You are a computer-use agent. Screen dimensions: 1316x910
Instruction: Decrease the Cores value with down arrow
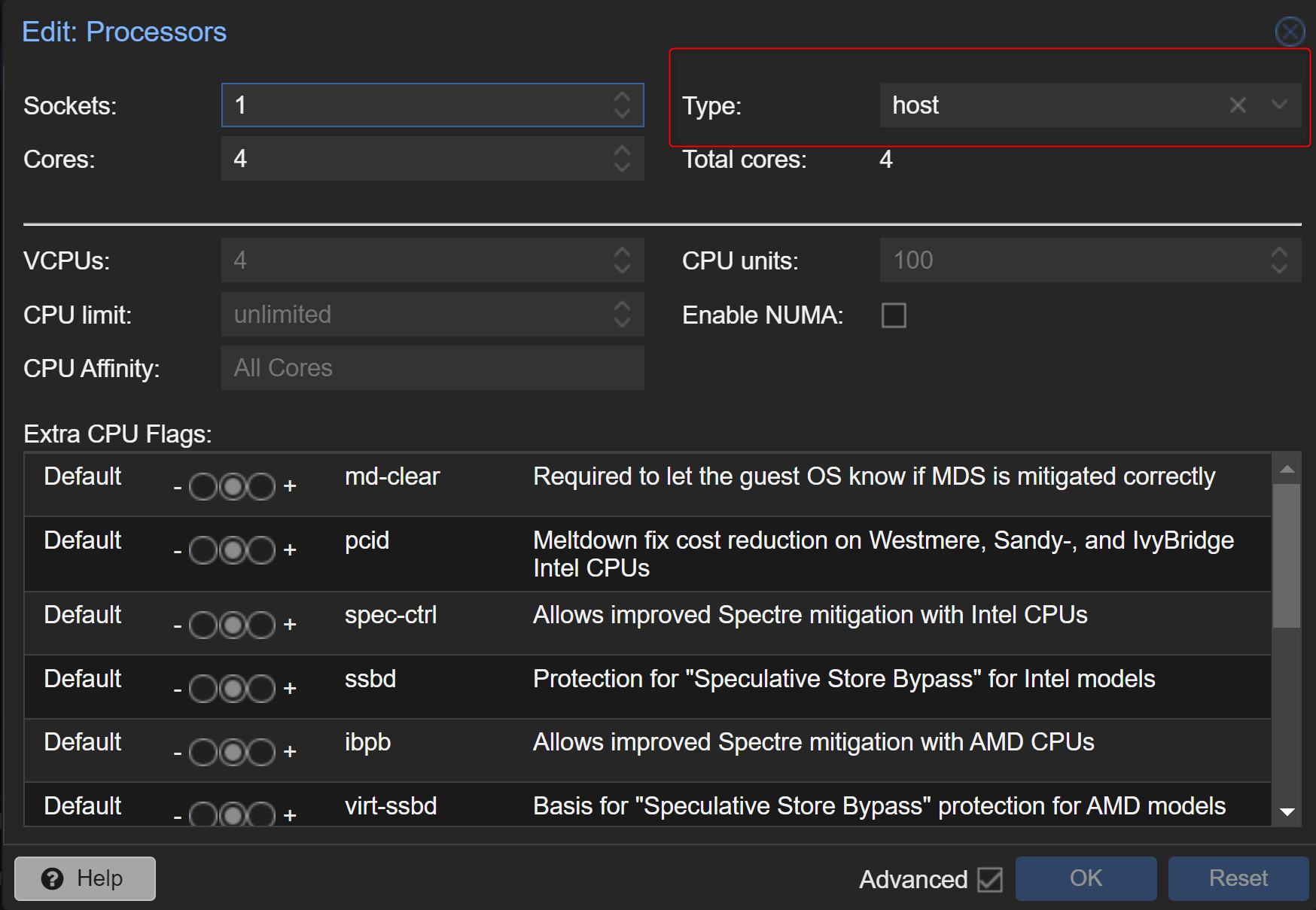tap(622, 166)
